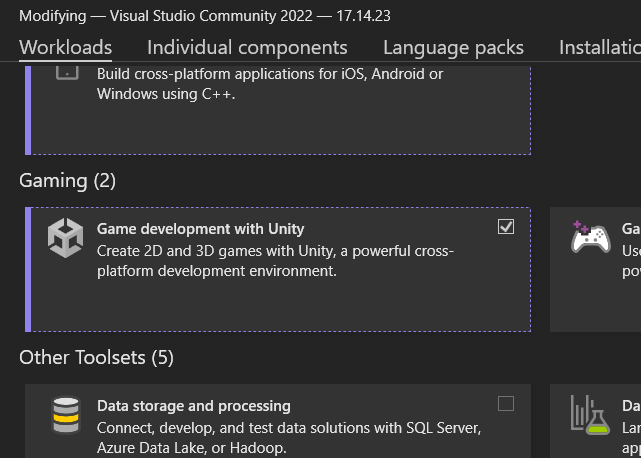Click the Other Toolsets (5) heading
Screen dimensions: 641x458
[x=96, y=357]
